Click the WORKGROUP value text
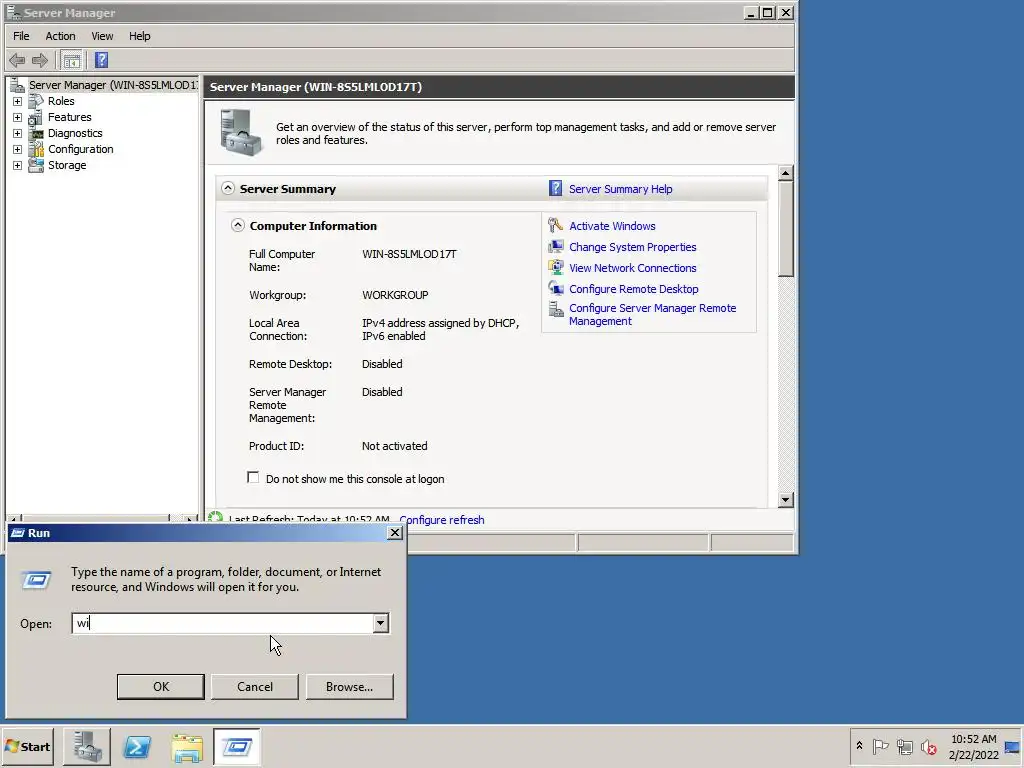Image resolution: width=1024 pixels, height=768 pixels. pos(395,295)
